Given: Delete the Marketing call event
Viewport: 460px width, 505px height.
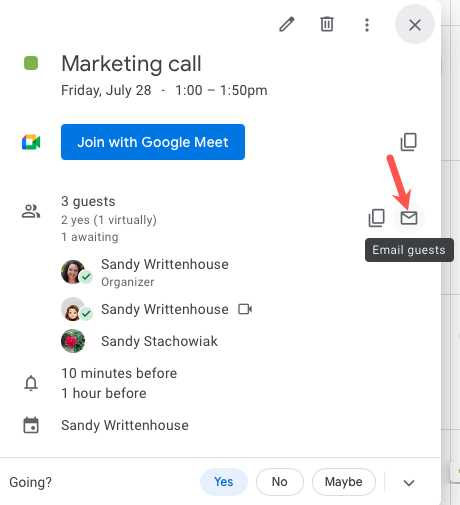Looking at the screenshot, I should tap(327, 24).
